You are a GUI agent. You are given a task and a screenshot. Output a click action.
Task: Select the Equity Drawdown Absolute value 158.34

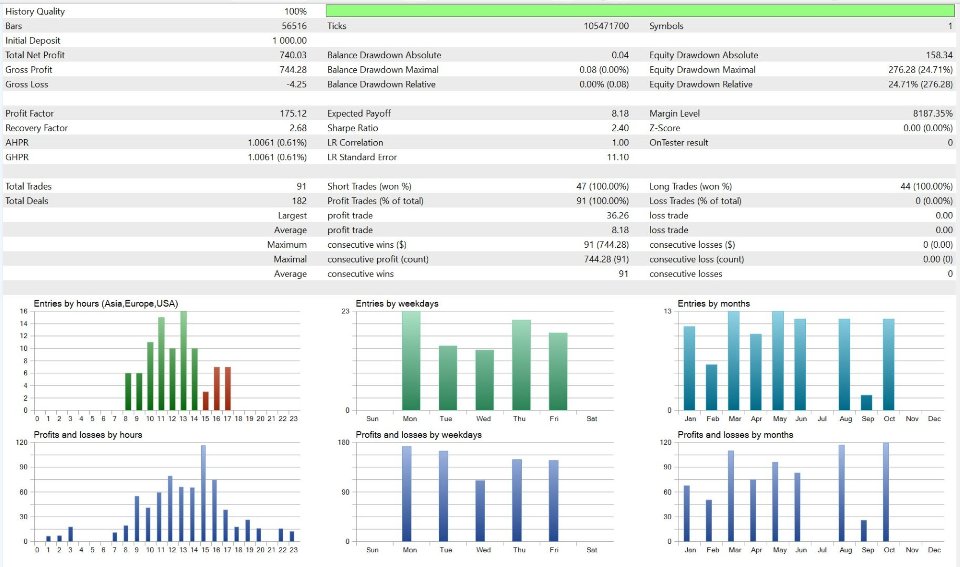coord(939,55)
